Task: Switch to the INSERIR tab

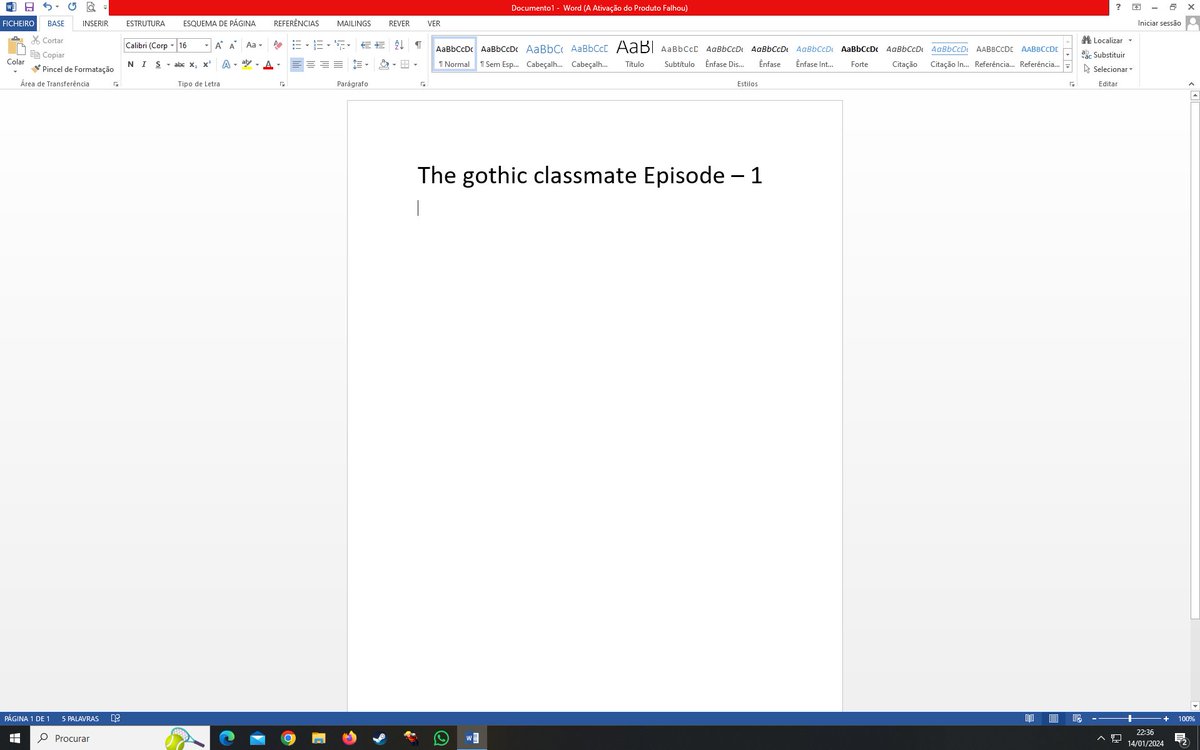Action: [95, 23]
